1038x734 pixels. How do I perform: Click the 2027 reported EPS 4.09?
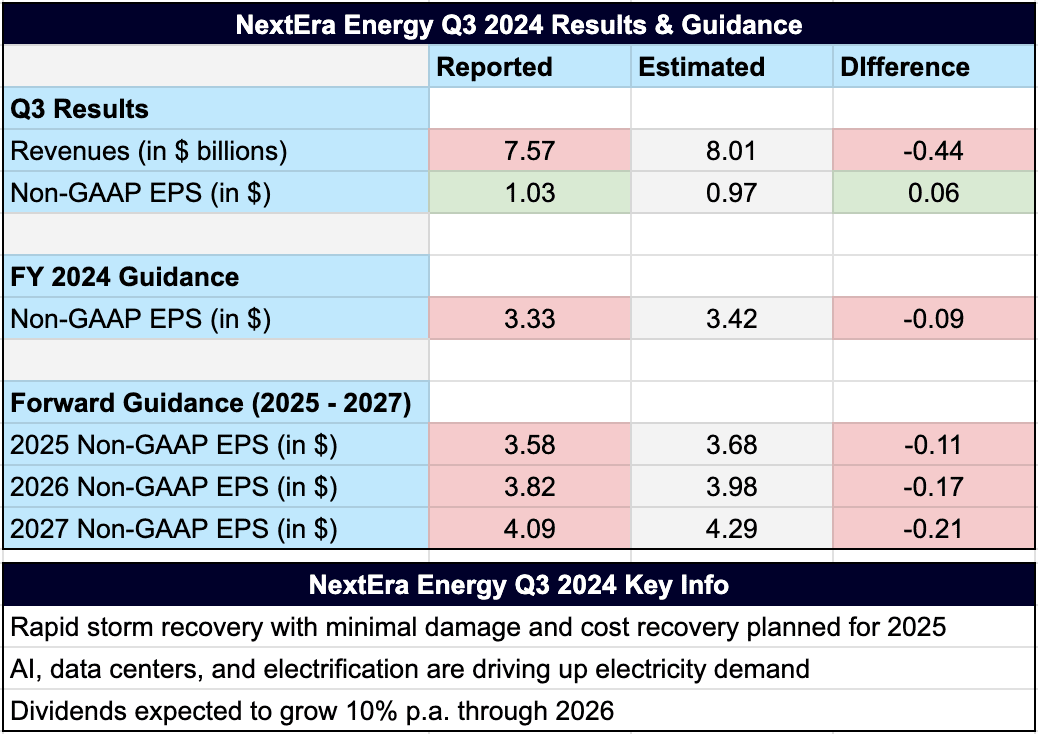(x=530, y=528)
